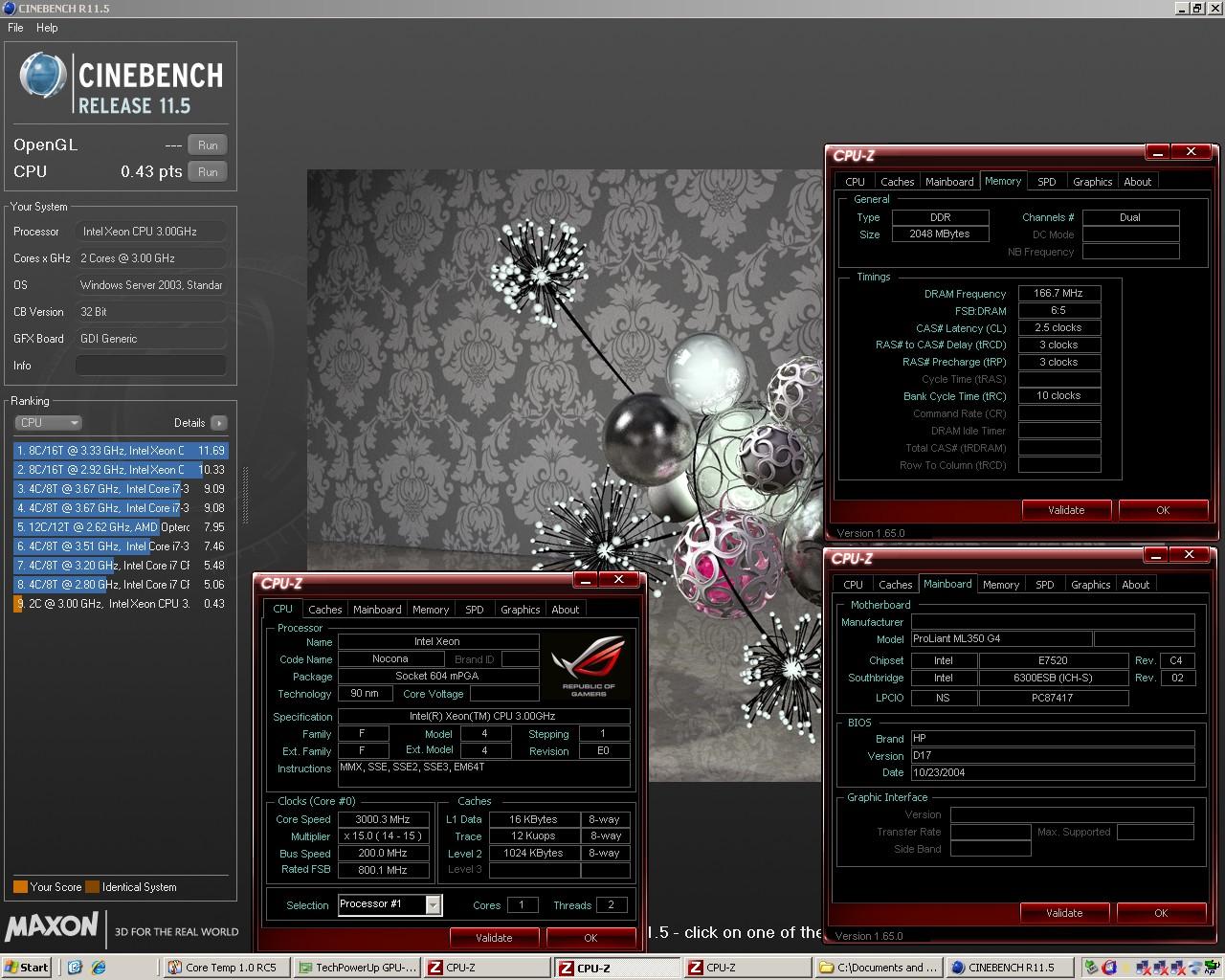
Task: Open the Processor #1 selection dropdown
Action: pyautogui.click(x=433, y=904)
